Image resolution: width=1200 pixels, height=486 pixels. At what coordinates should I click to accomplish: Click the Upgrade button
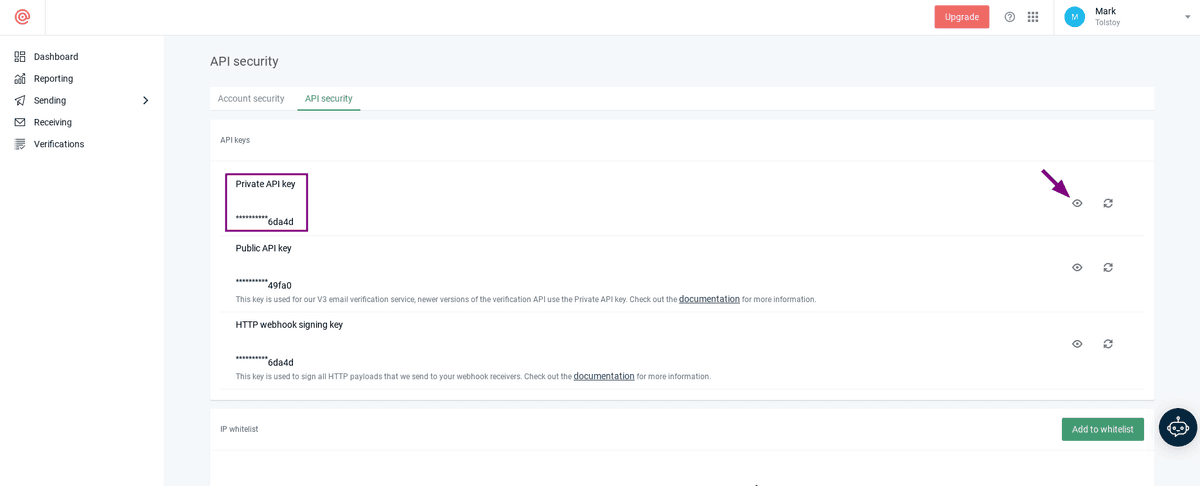[x=961, y=17]
